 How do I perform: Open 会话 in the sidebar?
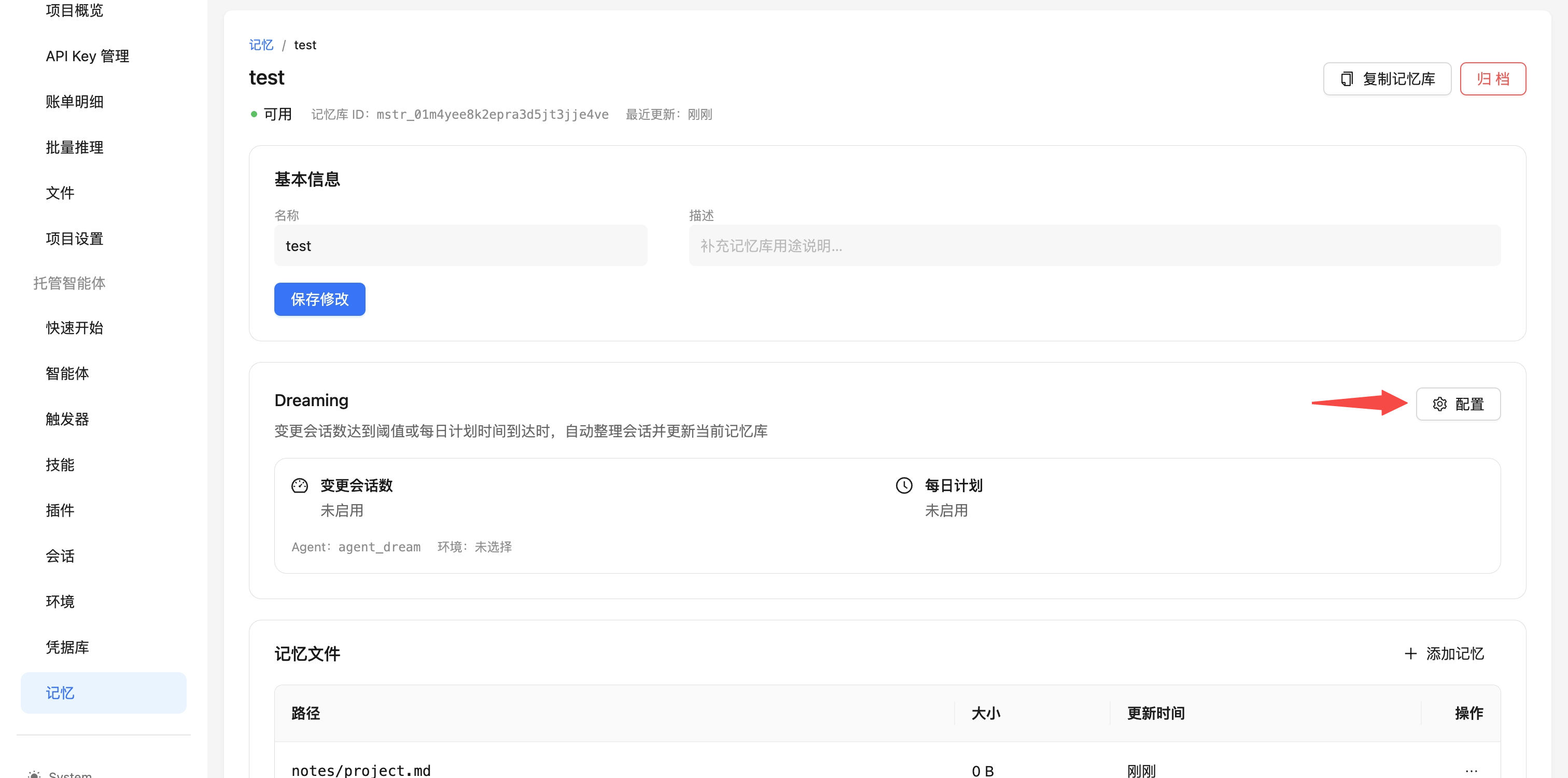60,557
